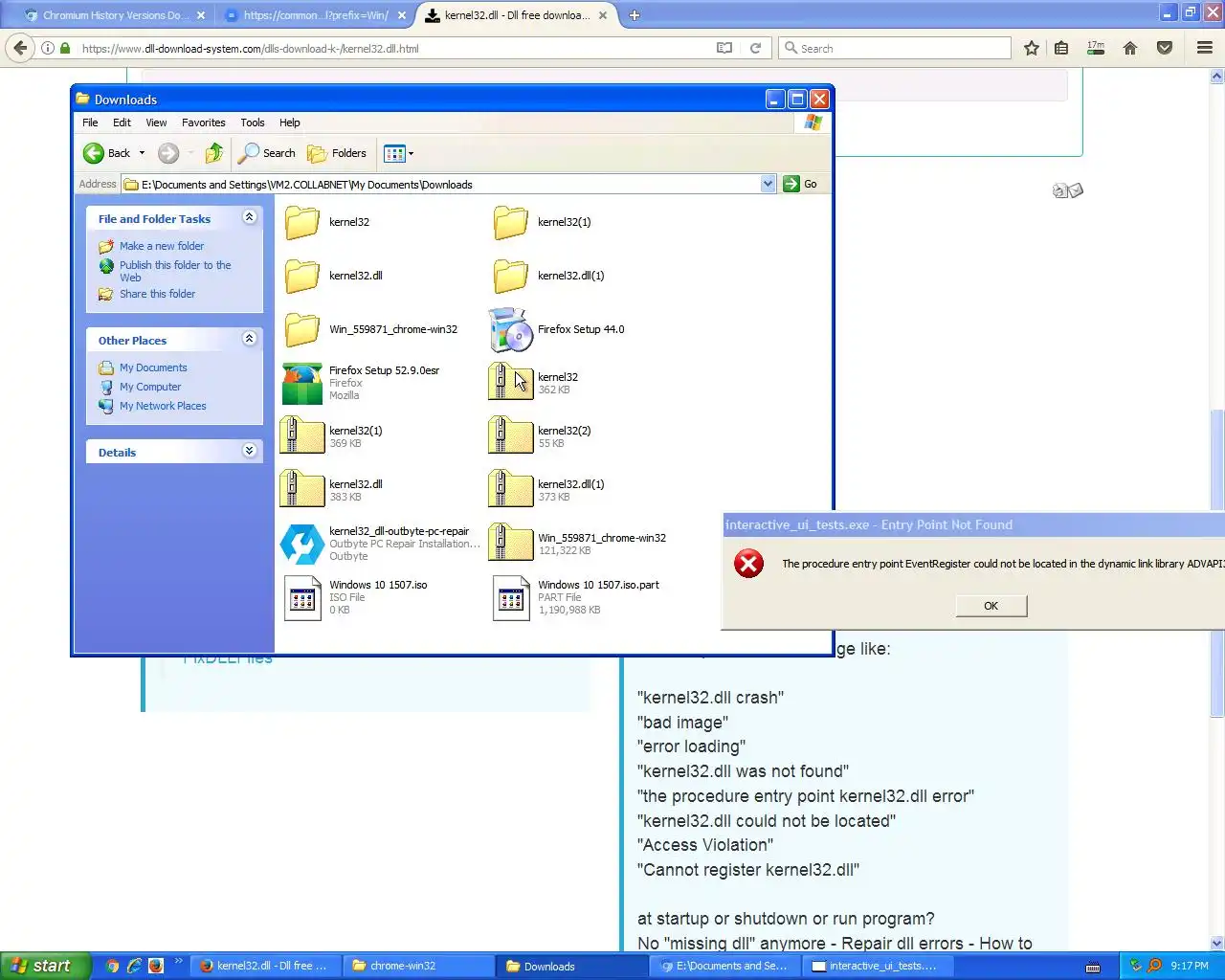Click the Firefox URL address field
1225x980 pixels.
click(392, 48)
